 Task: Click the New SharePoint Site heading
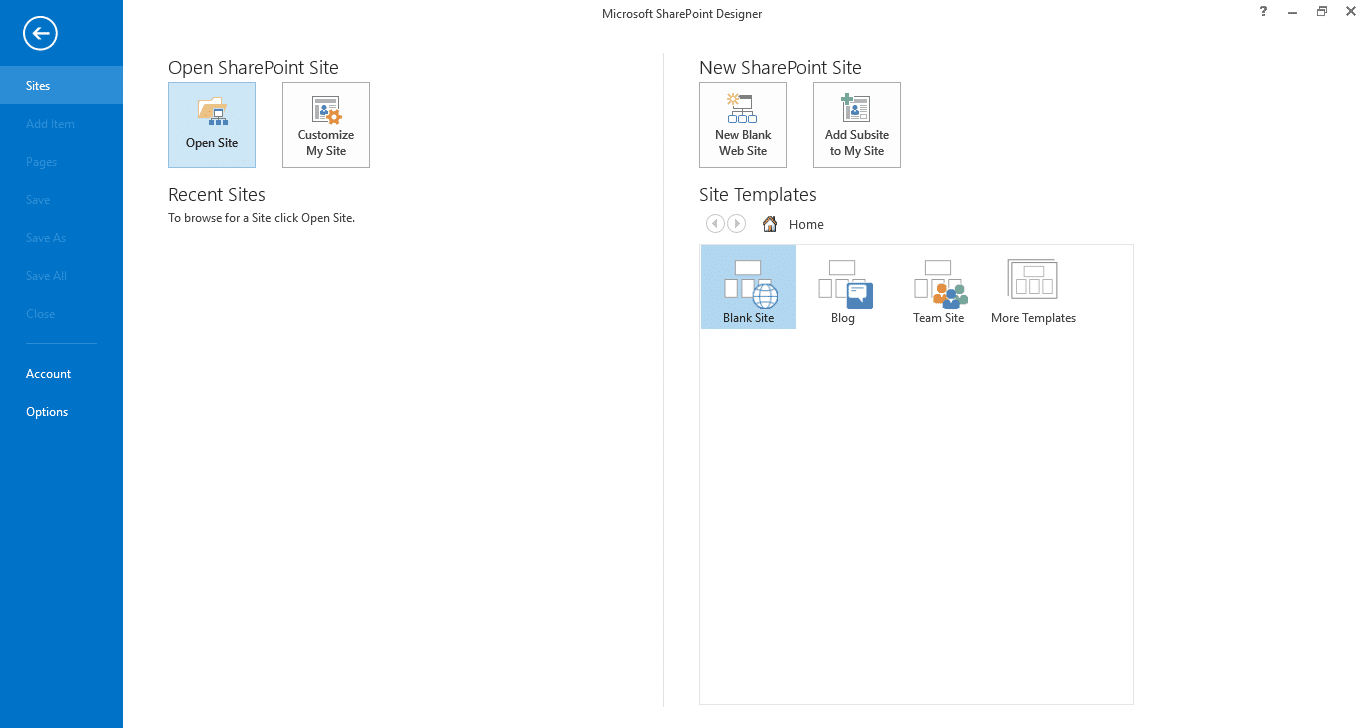click(780, 68)
